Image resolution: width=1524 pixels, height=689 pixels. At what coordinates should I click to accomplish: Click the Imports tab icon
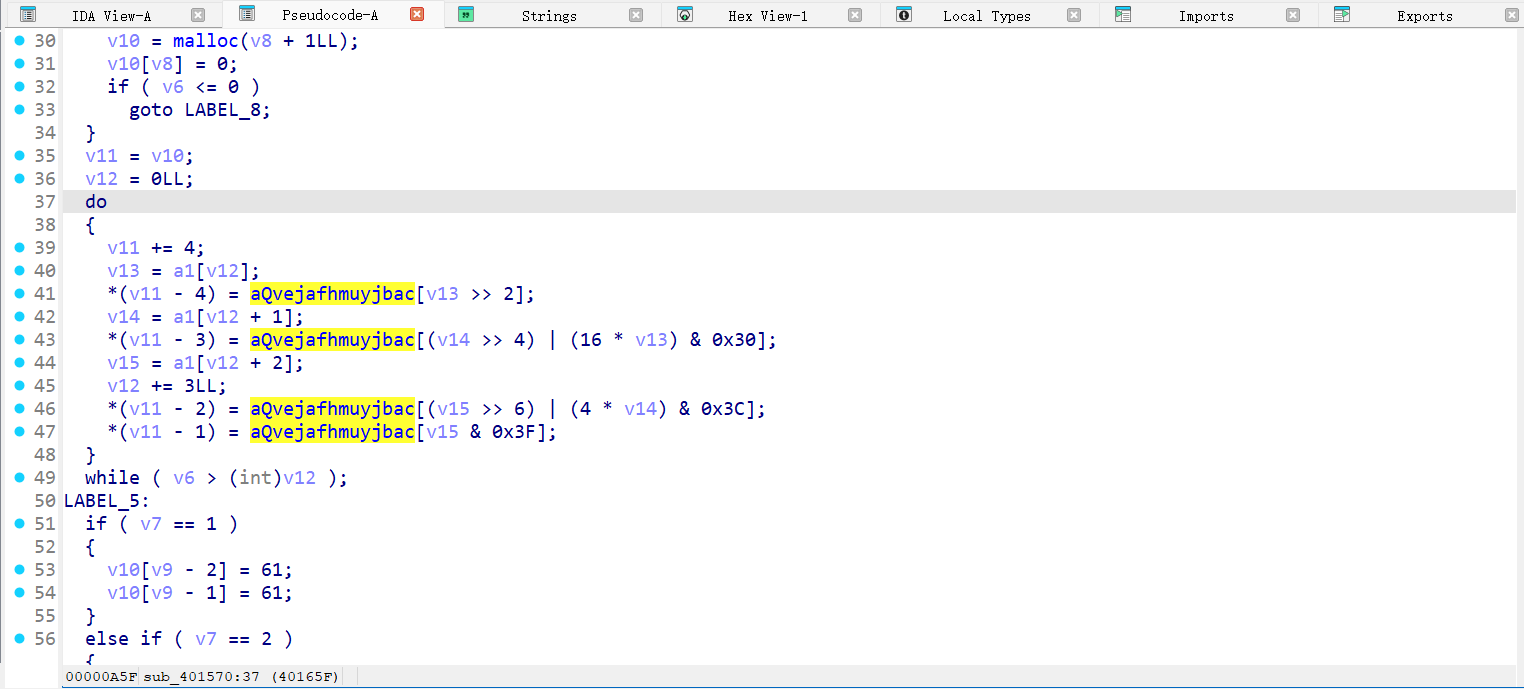coord(1123,15)
